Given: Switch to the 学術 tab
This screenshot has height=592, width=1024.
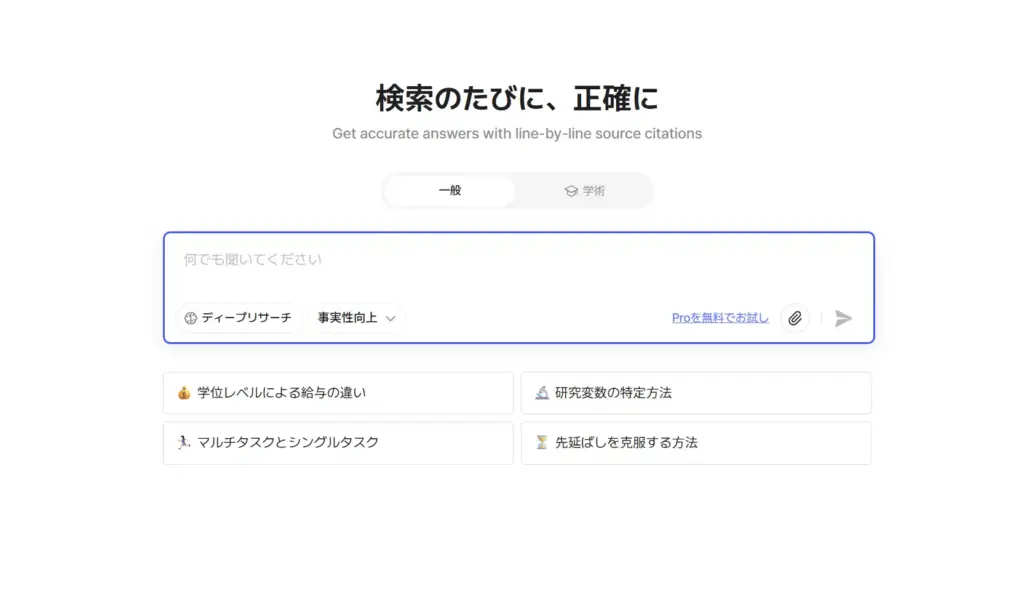Looking at the screenshot, I should (x=584, y=191).
